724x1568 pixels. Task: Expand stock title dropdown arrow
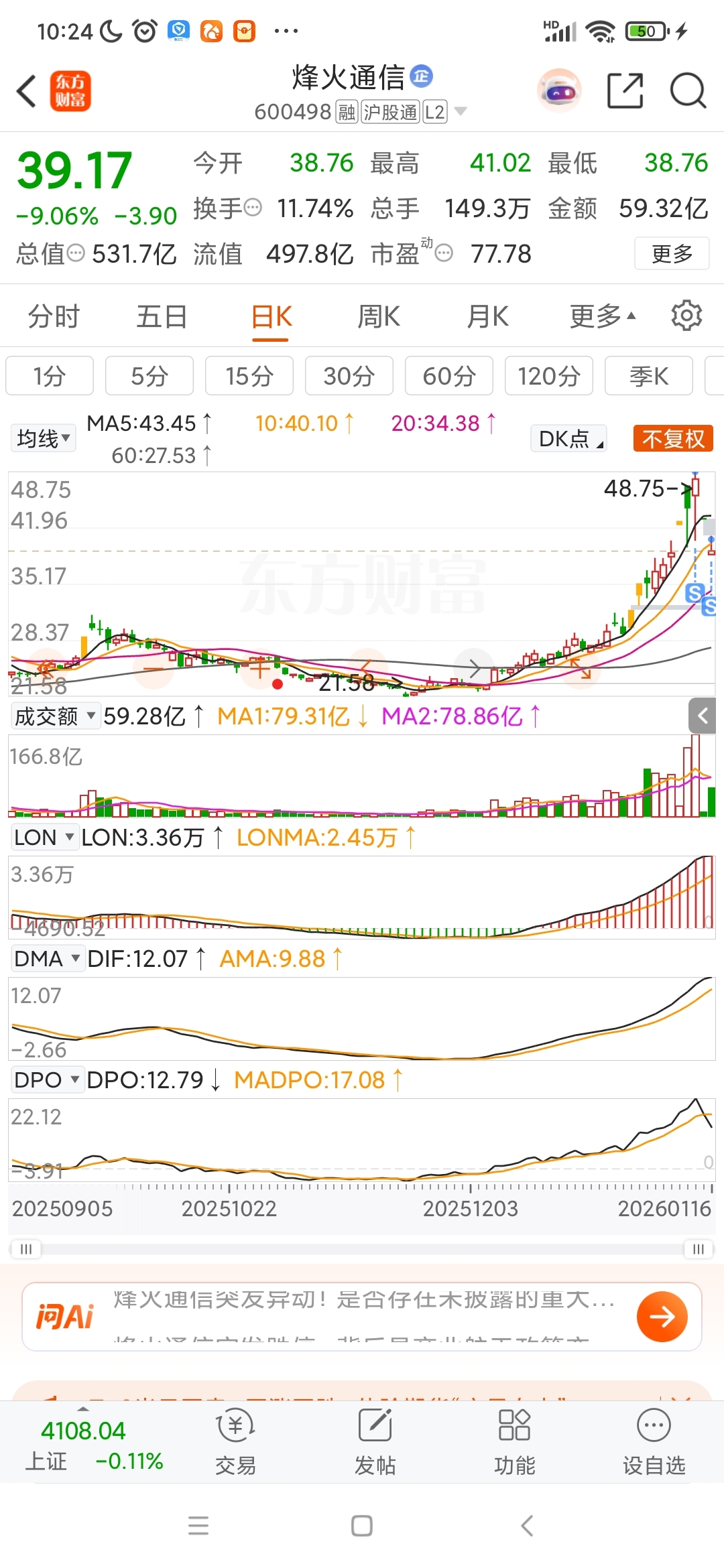point(461,111)
